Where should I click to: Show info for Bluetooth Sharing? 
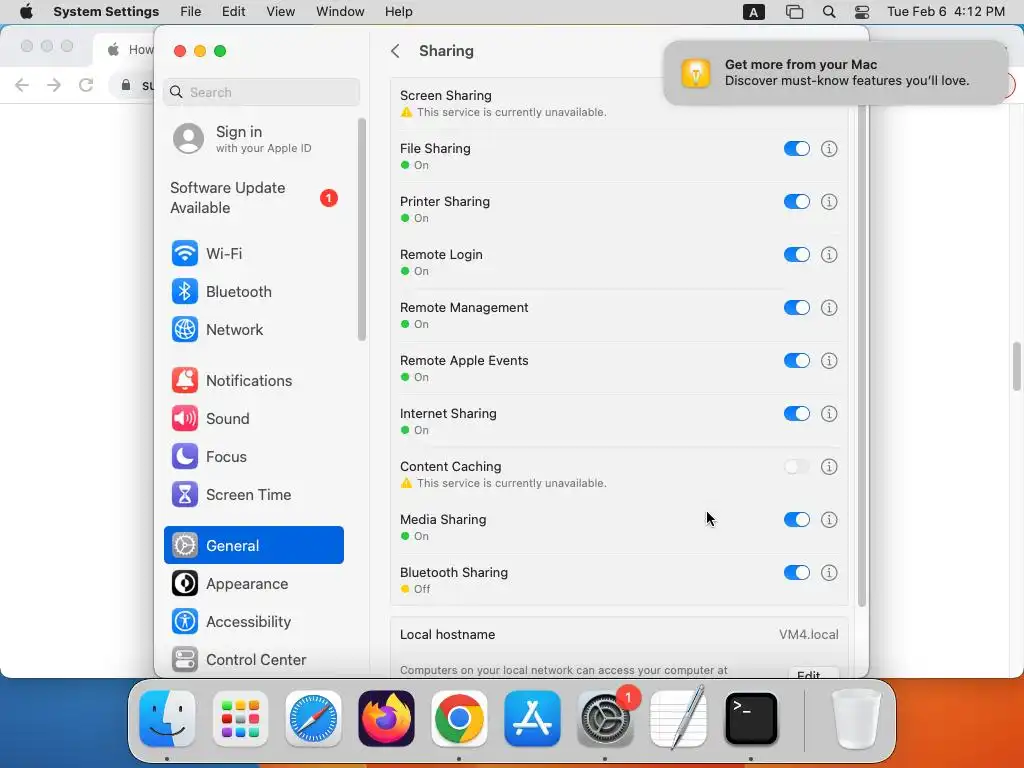tap(829, 573)
